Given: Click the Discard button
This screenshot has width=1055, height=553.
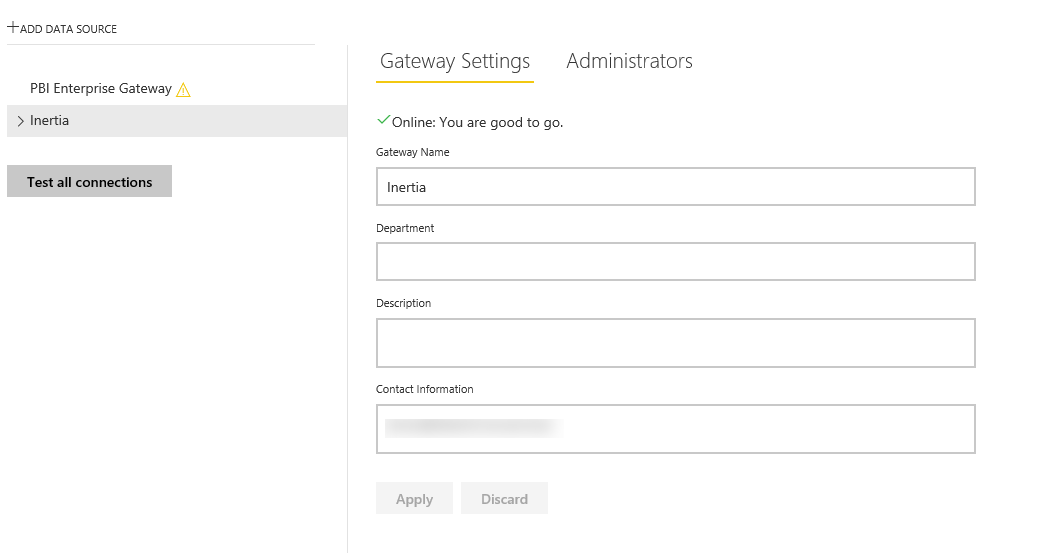Looking at the screenshot, I should 505,499.
